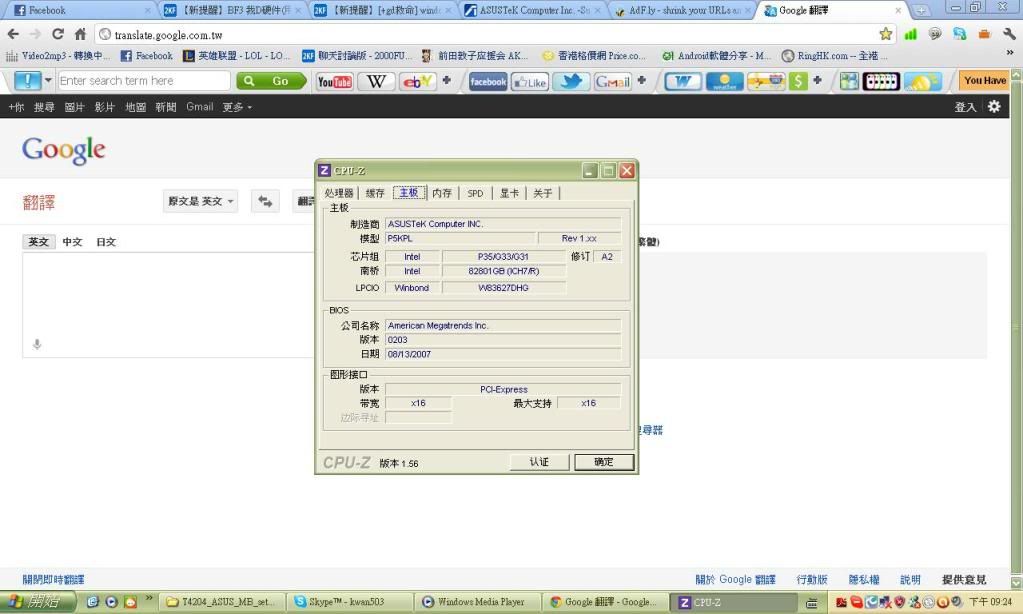Viewport: 1023px width, 614px height.
Task: Switch to the ASUSTeK Computer Inc. browser tab
Action: point(530,10)
